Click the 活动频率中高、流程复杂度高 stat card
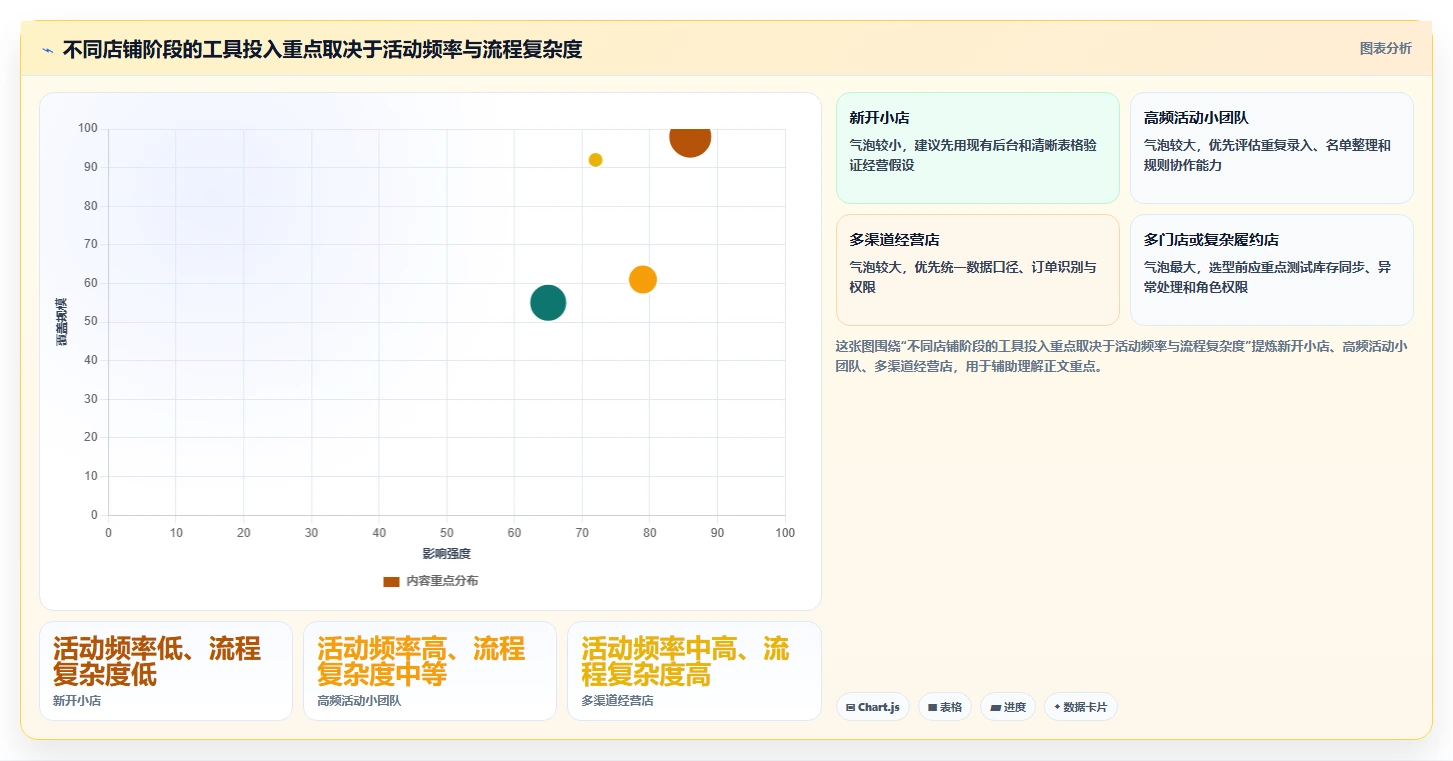 click(694, 671)
